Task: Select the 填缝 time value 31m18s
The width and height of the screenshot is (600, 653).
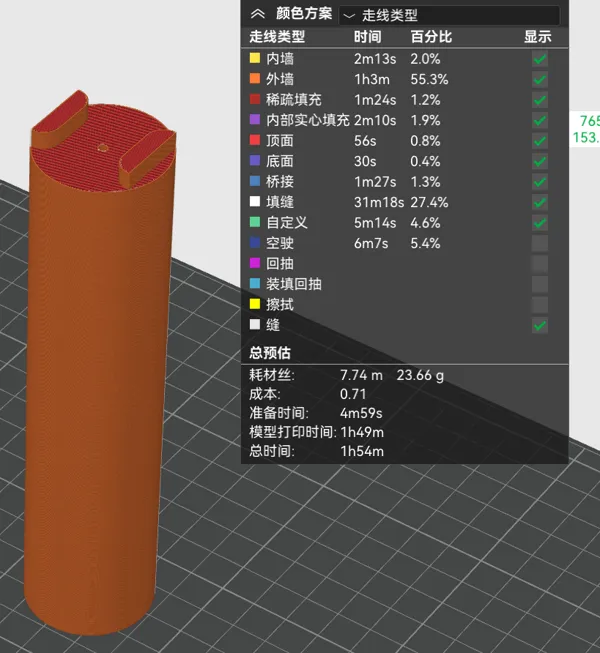Action: [379, 202]
